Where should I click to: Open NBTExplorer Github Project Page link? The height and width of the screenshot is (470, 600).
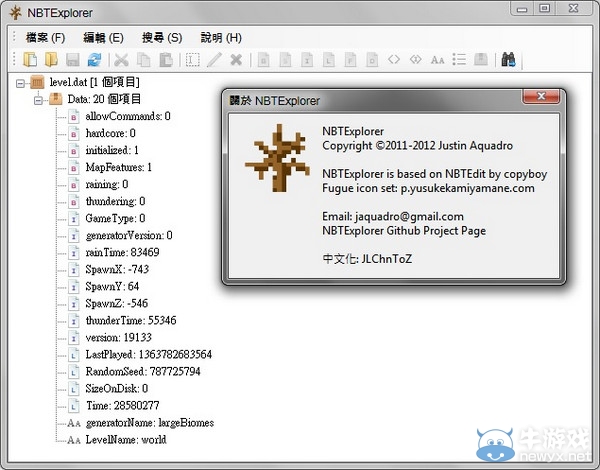coord(404,231)
